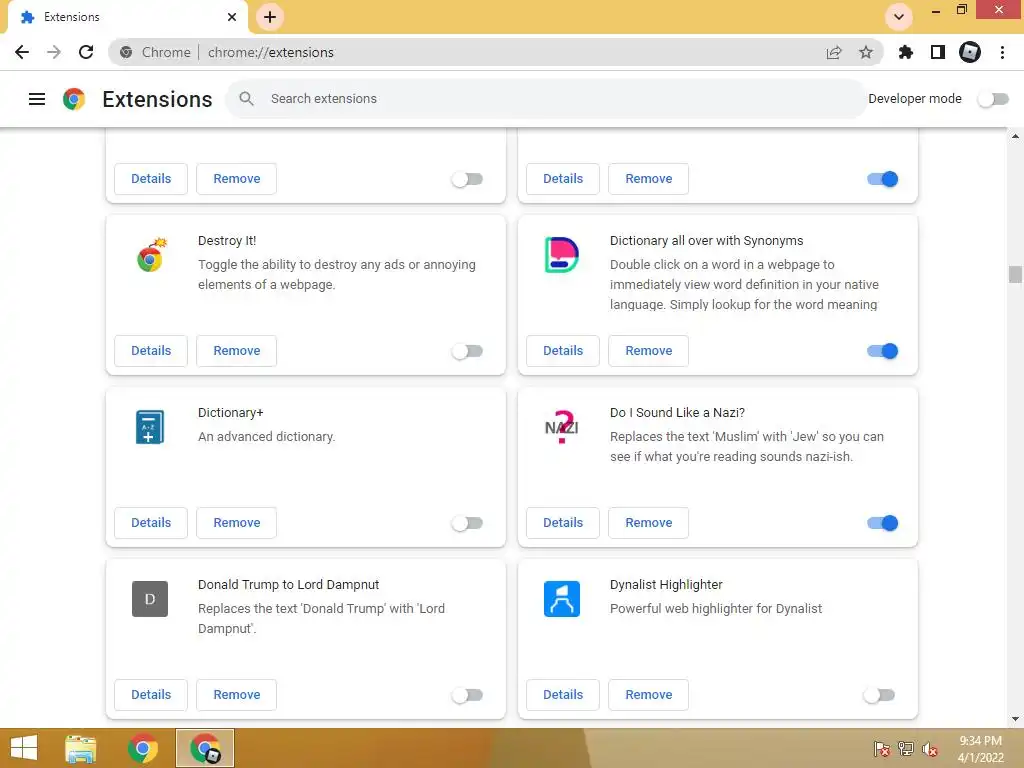Open File Explorer from taskbar
Screen dimensions: 1024x768
coord(81,748)
